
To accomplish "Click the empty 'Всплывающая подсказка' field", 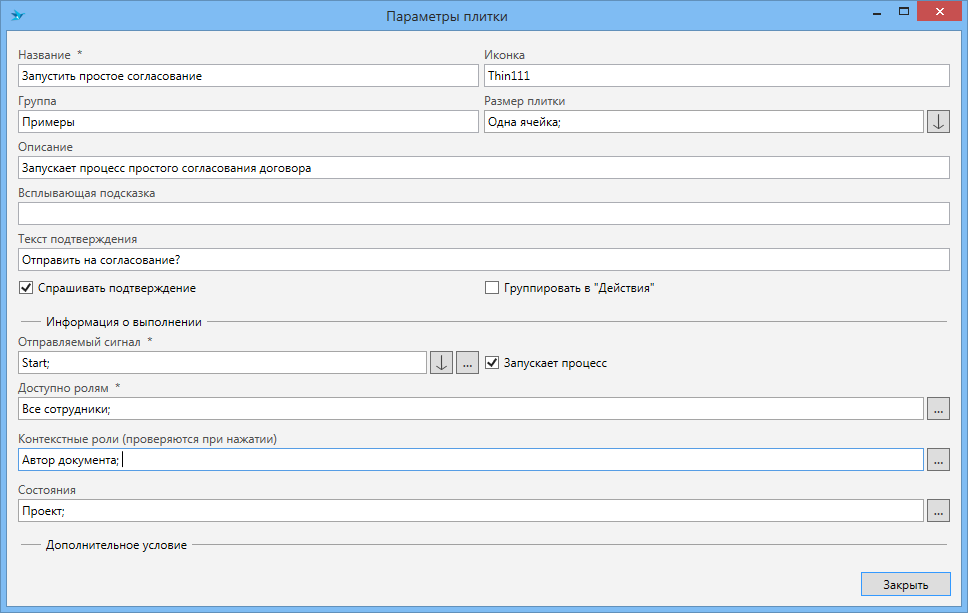I will pos(483,214).
